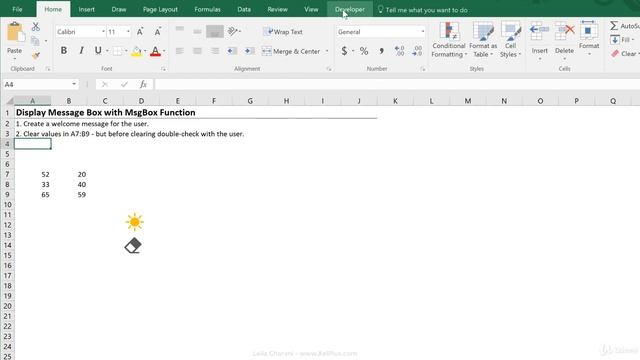Click Increase Indent icon
This screenshot has width=640, height=360.
click(249, 51)
